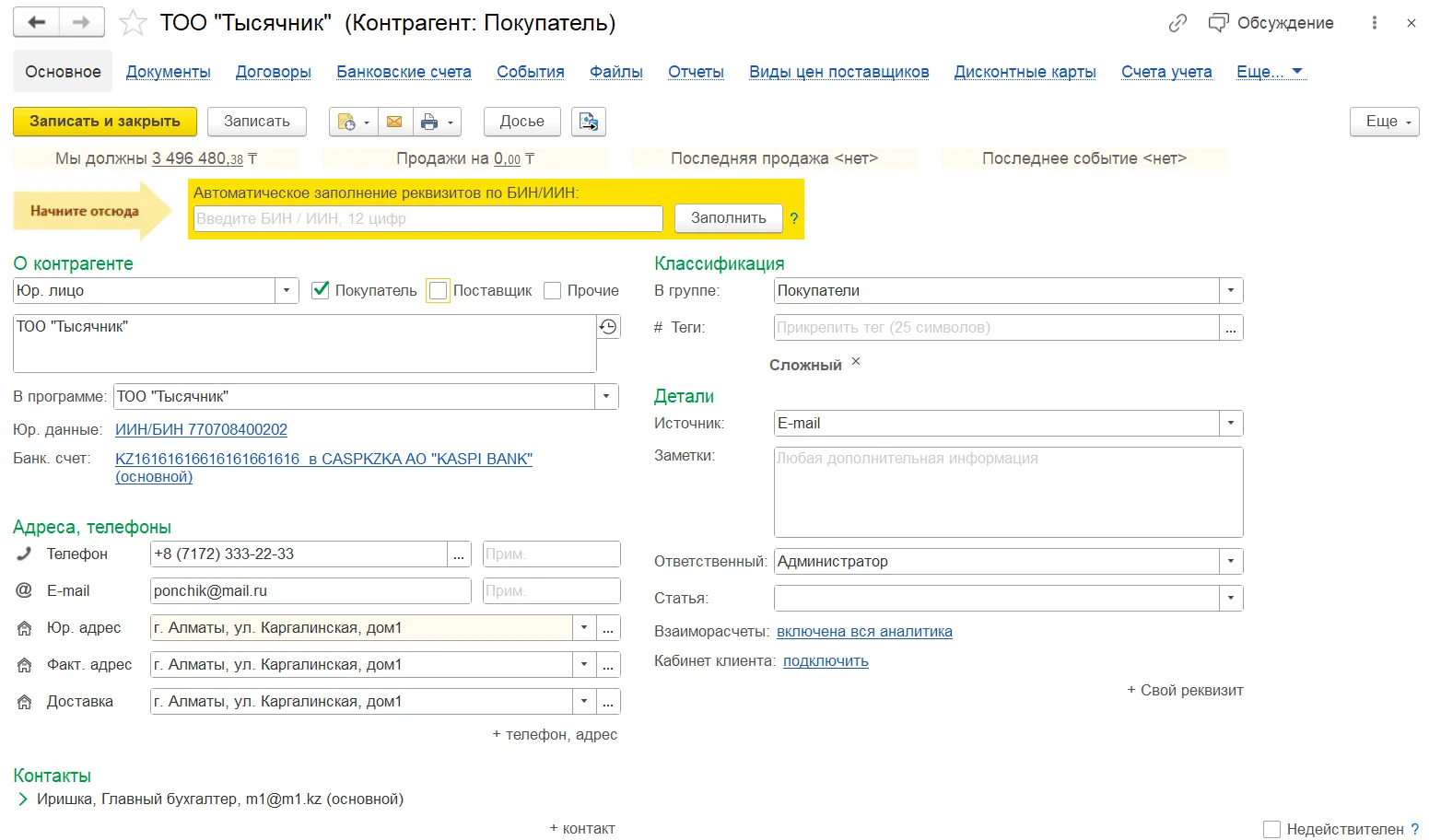Check the Поставщик checkbox
This screenshot has height=840, width=1429.
tap(439, 290)
